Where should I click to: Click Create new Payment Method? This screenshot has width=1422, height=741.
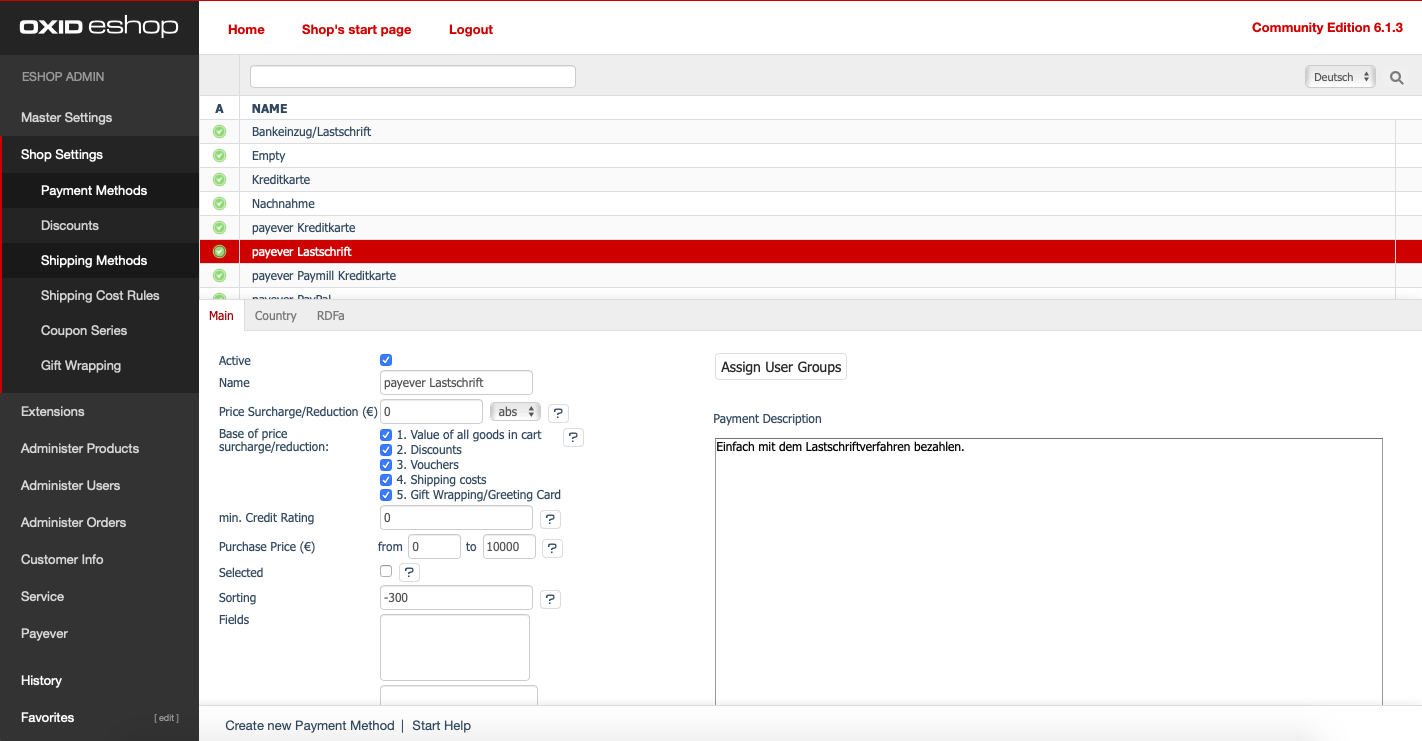[x=310, y=726]
